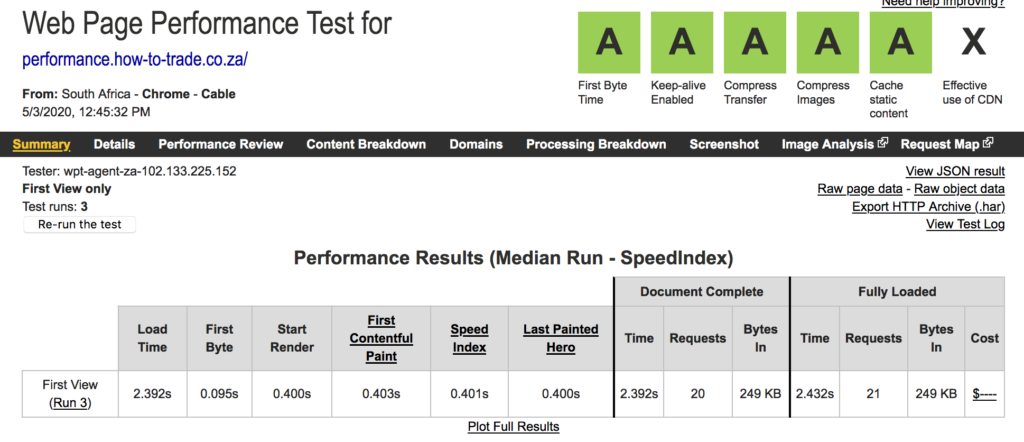
Task: Click the Cache static content grade A box
Action: tap(901, 42)
